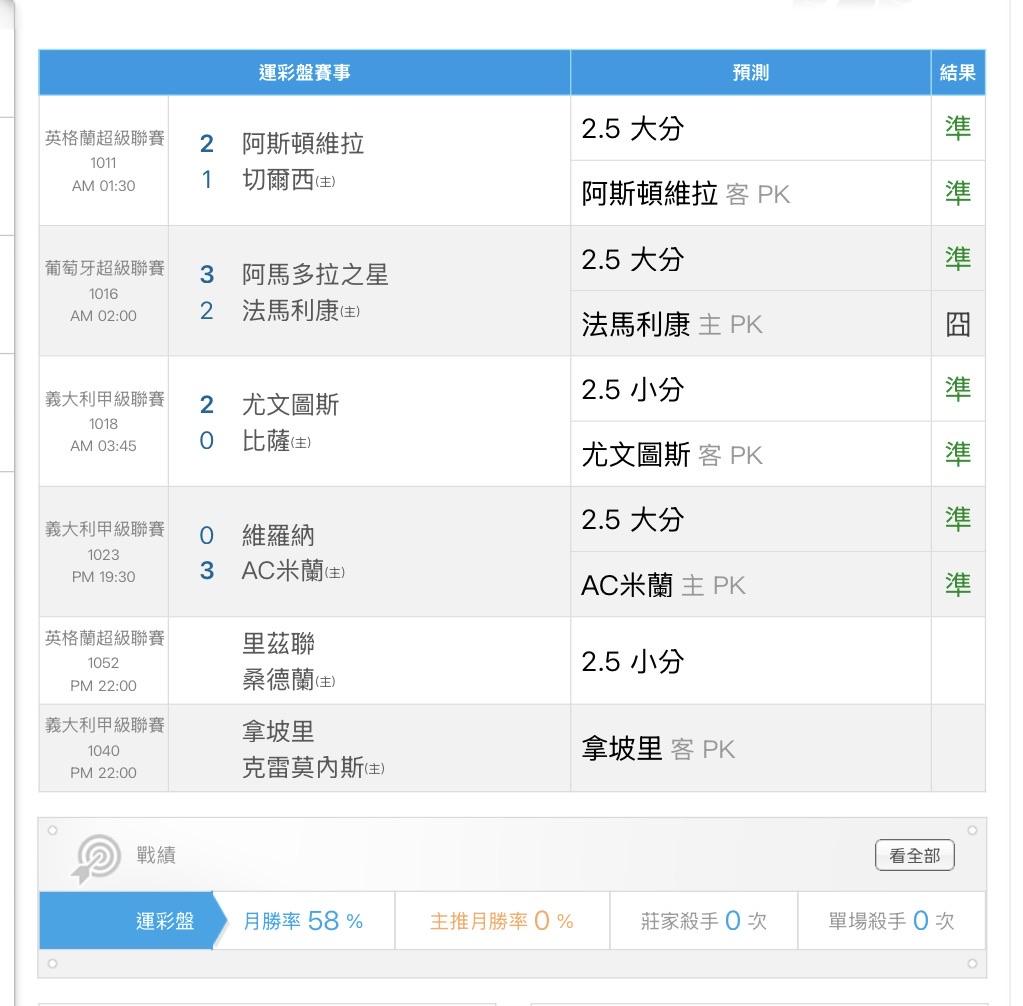Click the target dart icon beside 戰績
Image resolution: width=1023 pixels, height=1006 pixels.
(99, 856)
